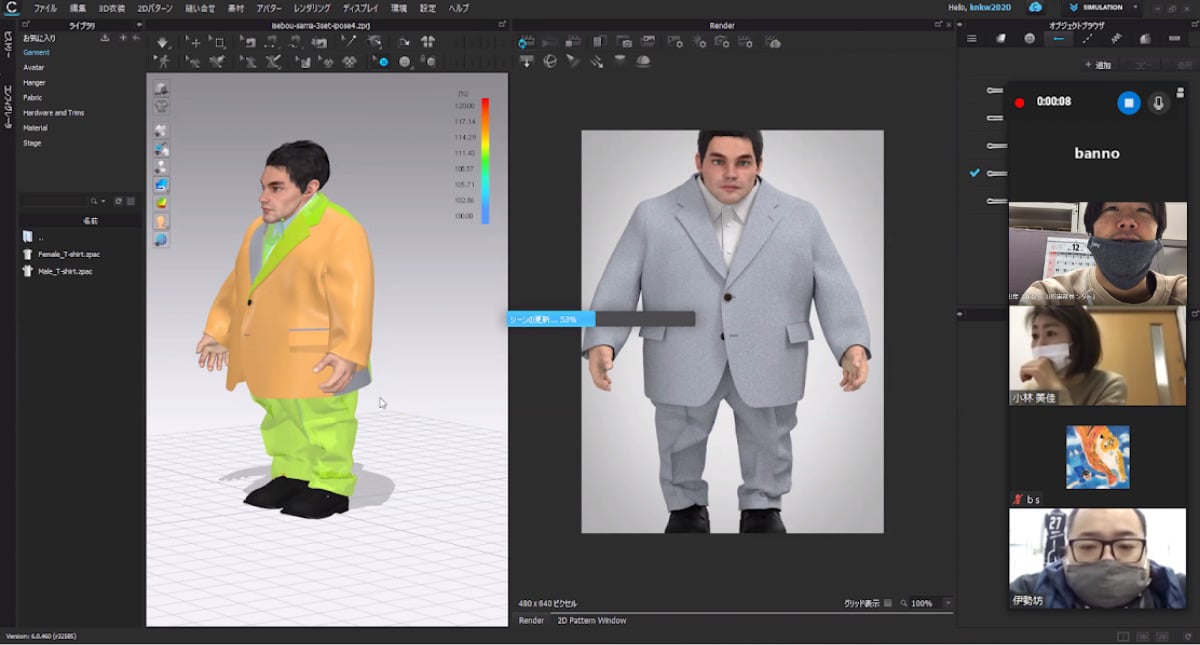Select Male_T-shirt.zpac file in library
Viewport: 1200px width, 645px height.
64,271
